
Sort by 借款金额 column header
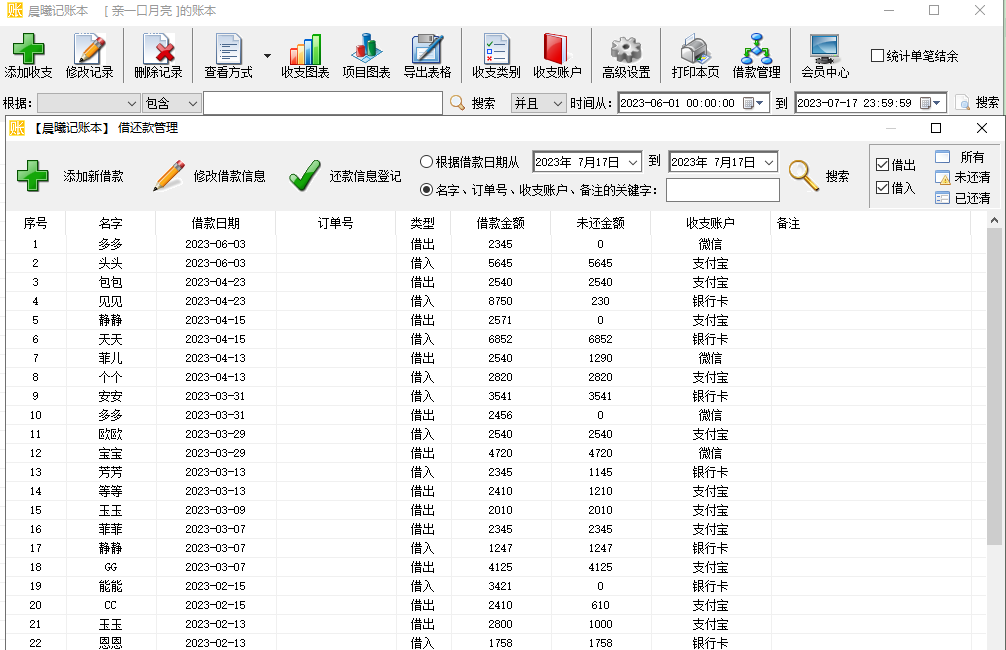pyautogui.click(x=500, y=223)
